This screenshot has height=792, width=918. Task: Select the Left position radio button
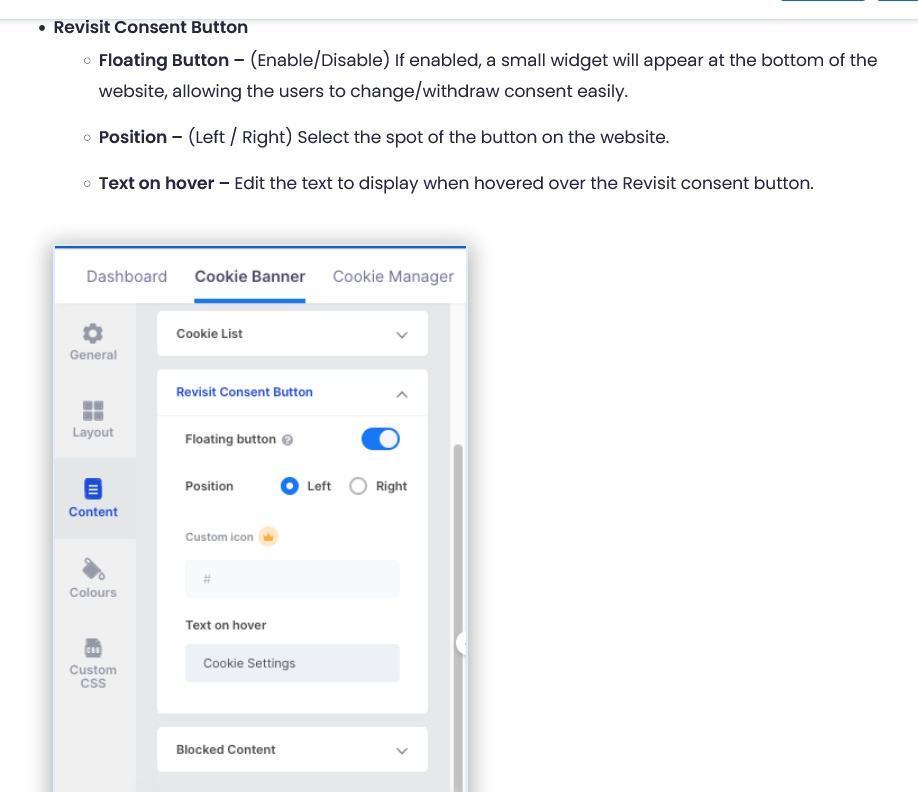pyautogui.click(x=290, y=486)
